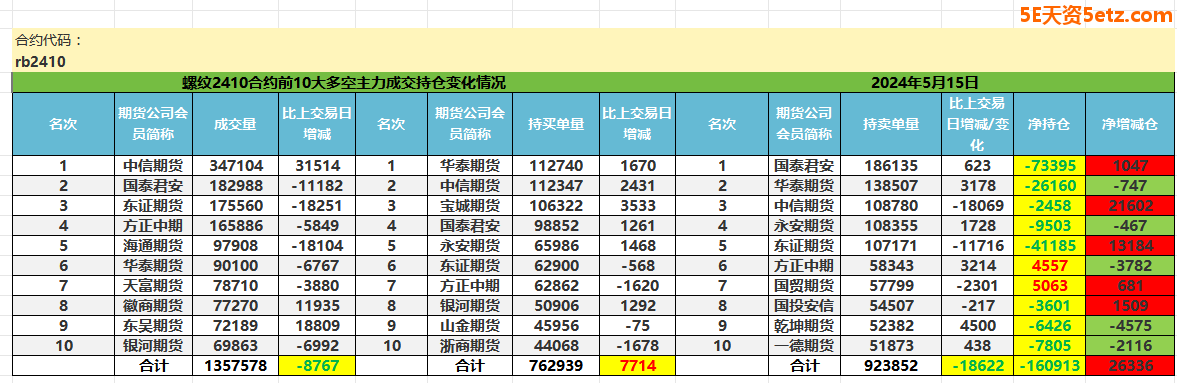Select the red cell showing 21602
Viewport: 1177px width, 383px height.
click(1129, 206)
